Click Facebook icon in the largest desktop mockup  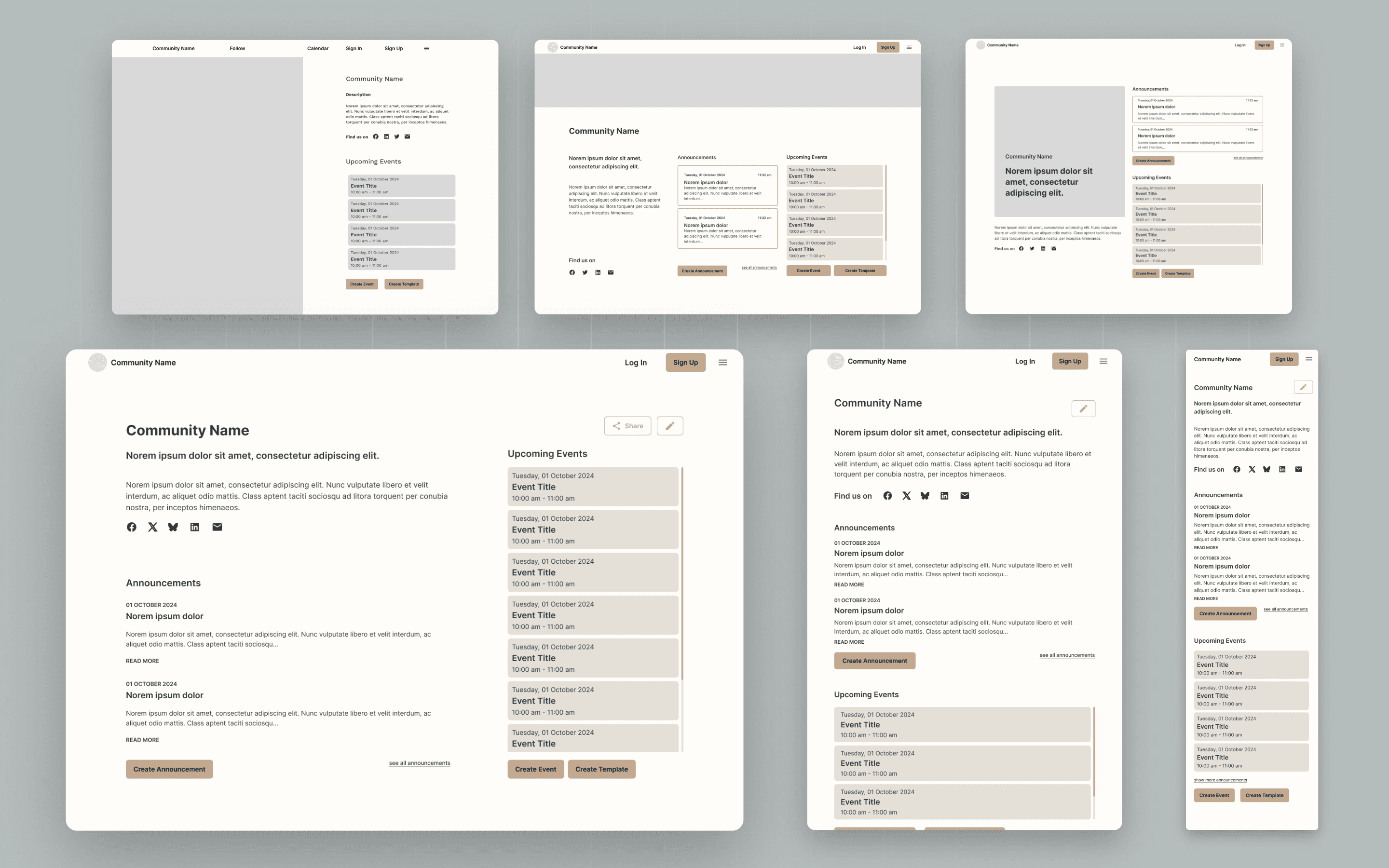pyautogui.click(x=132, y=527)
